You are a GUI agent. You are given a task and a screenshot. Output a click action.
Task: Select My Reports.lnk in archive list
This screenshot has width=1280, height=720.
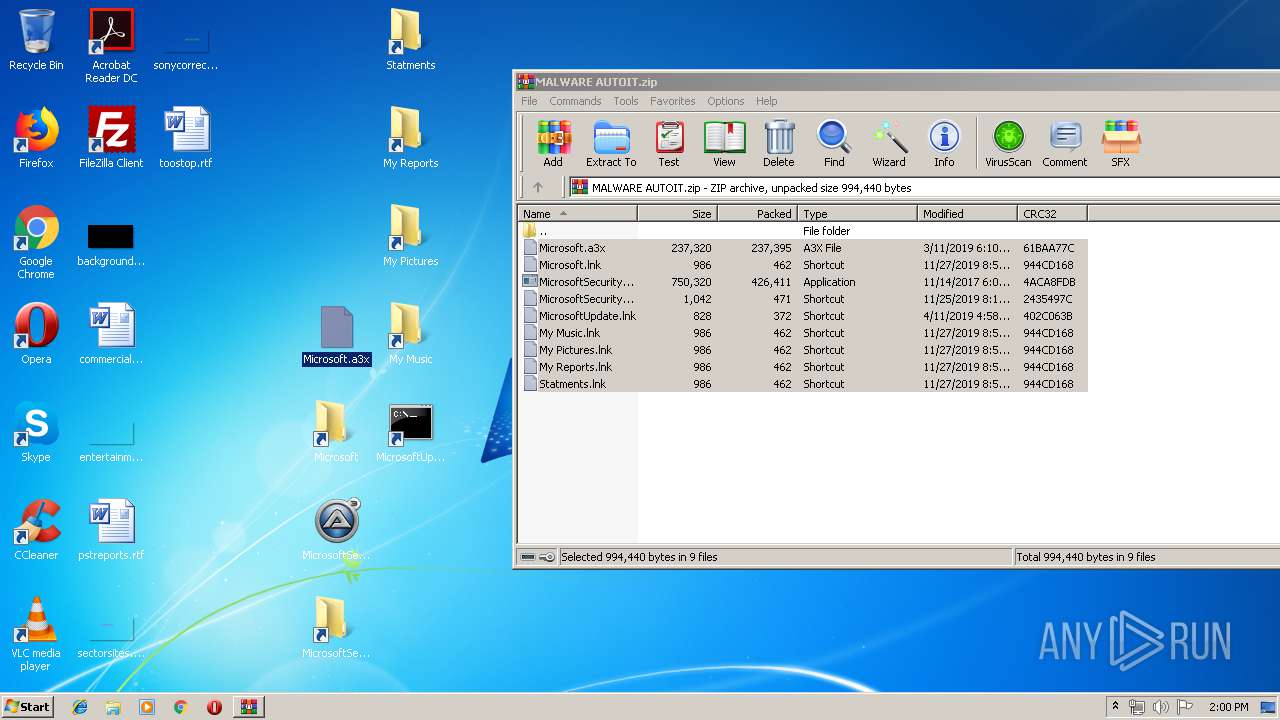point(803,367)
